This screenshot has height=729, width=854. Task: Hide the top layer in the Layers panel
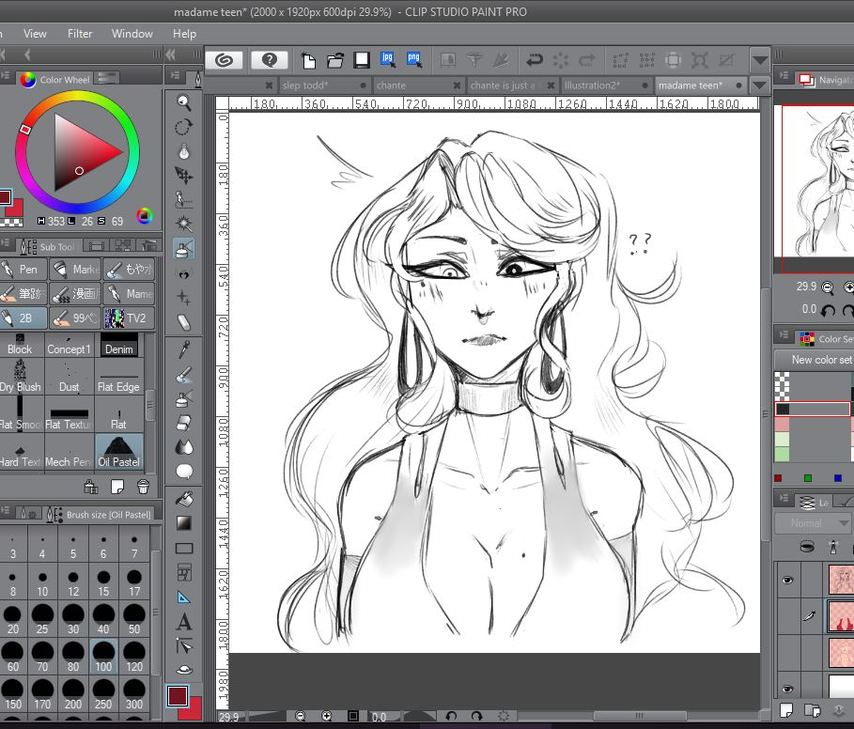click(788, 580)
